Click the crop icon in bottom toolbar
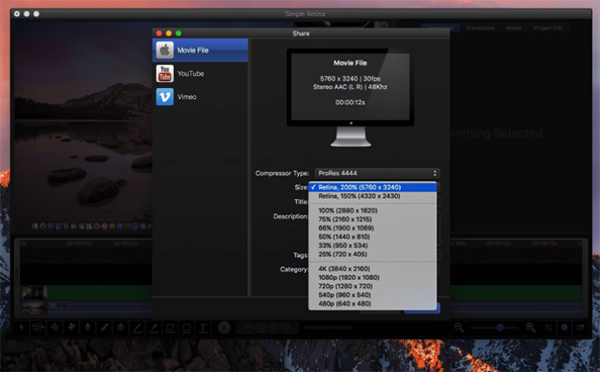This screenshot has width=600, height=372. tap(549, 327)
